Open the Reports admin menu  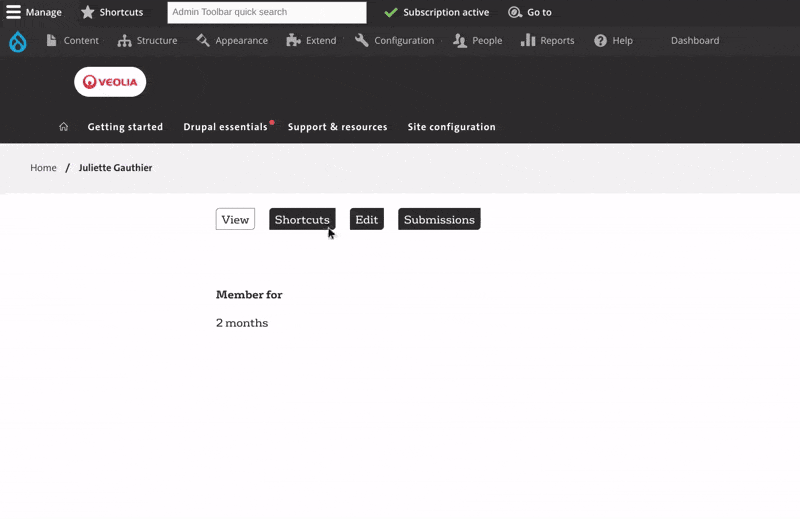coord(547,41)
